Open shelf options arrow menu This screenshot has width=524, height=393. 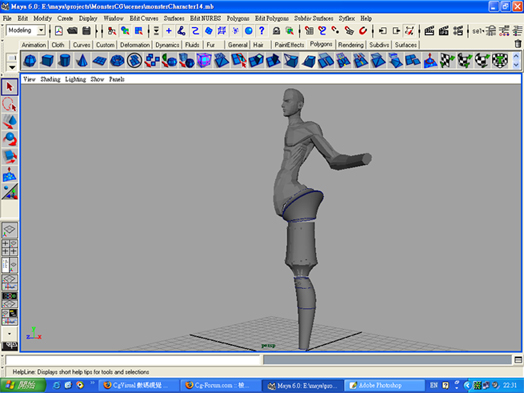[x=12, y=67]
